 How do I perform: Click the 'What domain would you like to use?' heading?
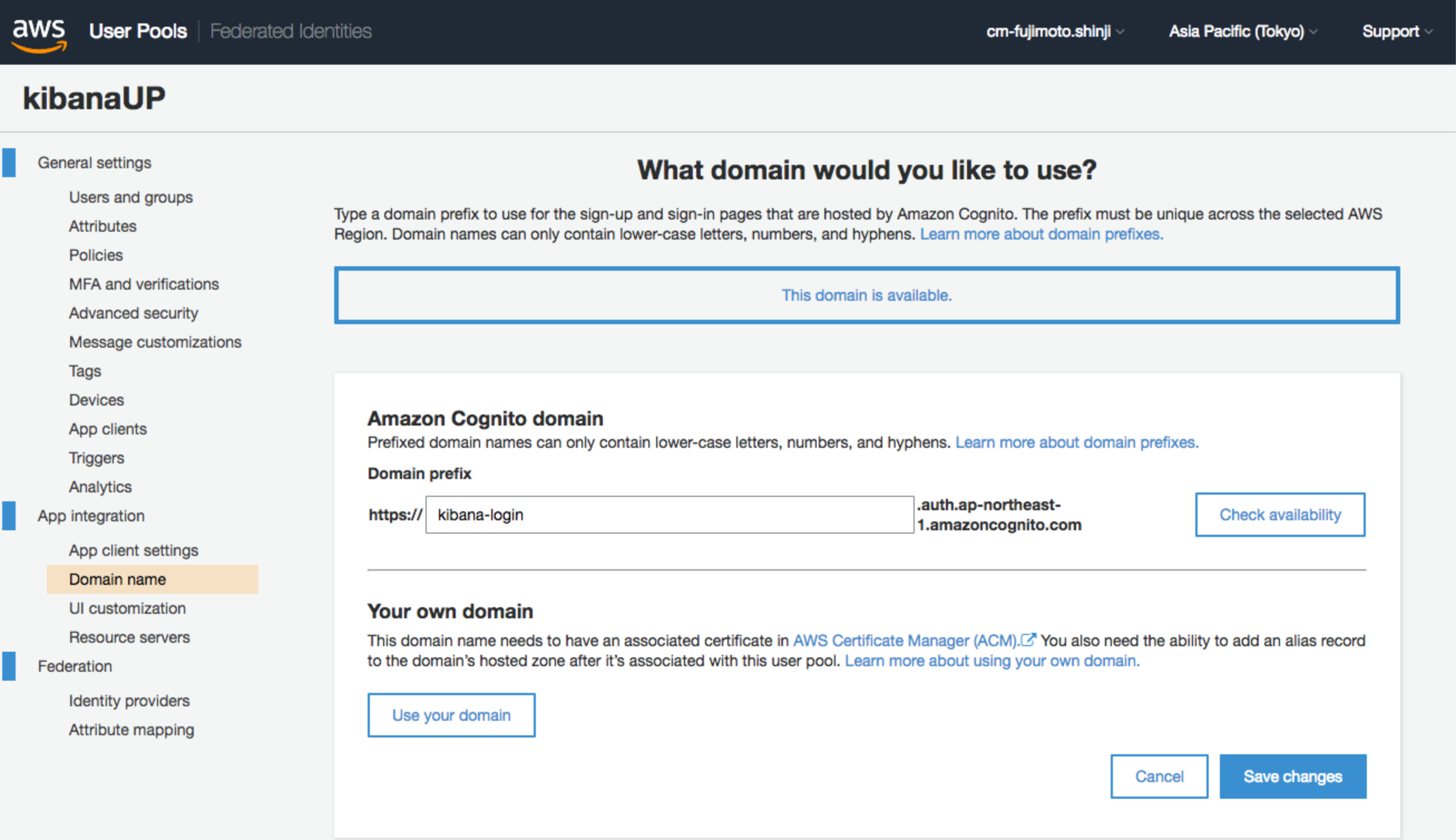pos(867,170)
